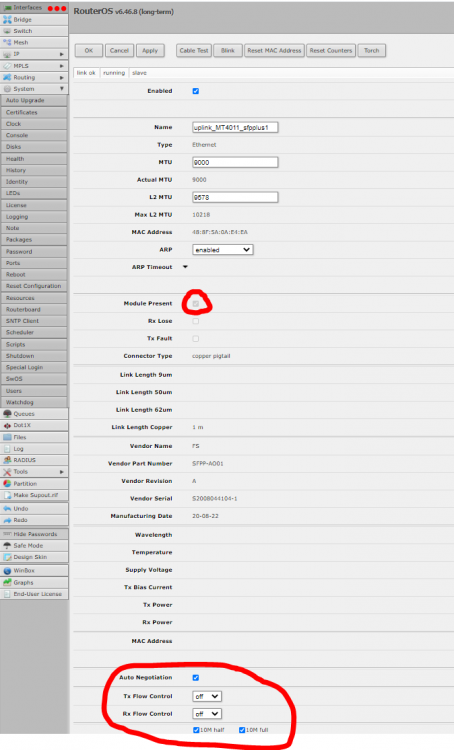Click the Safe Mode umbrella icon

(7, 545)
